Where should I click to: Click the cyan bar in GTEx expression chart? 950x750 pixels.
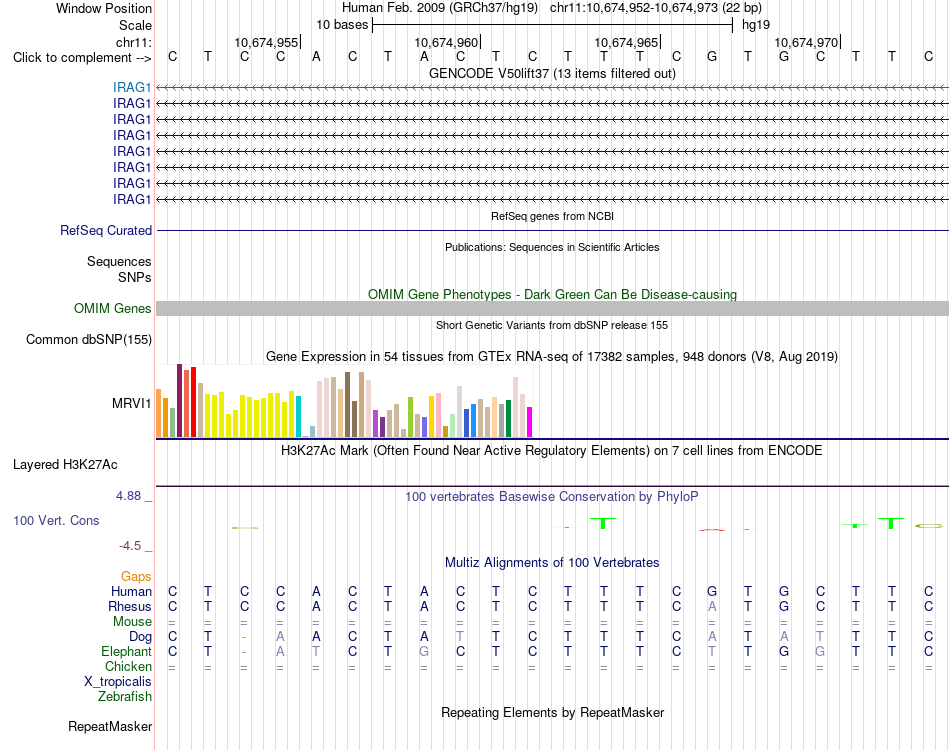298,416
